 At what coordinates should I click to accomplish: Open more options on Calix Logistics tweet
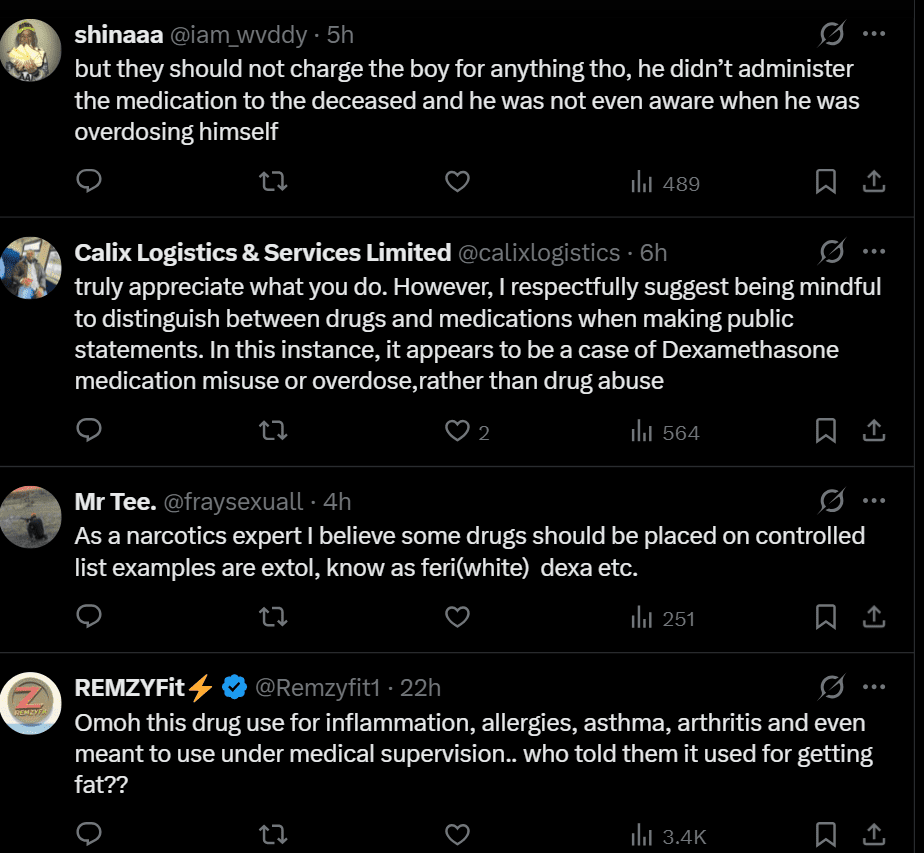coord(874,252)
